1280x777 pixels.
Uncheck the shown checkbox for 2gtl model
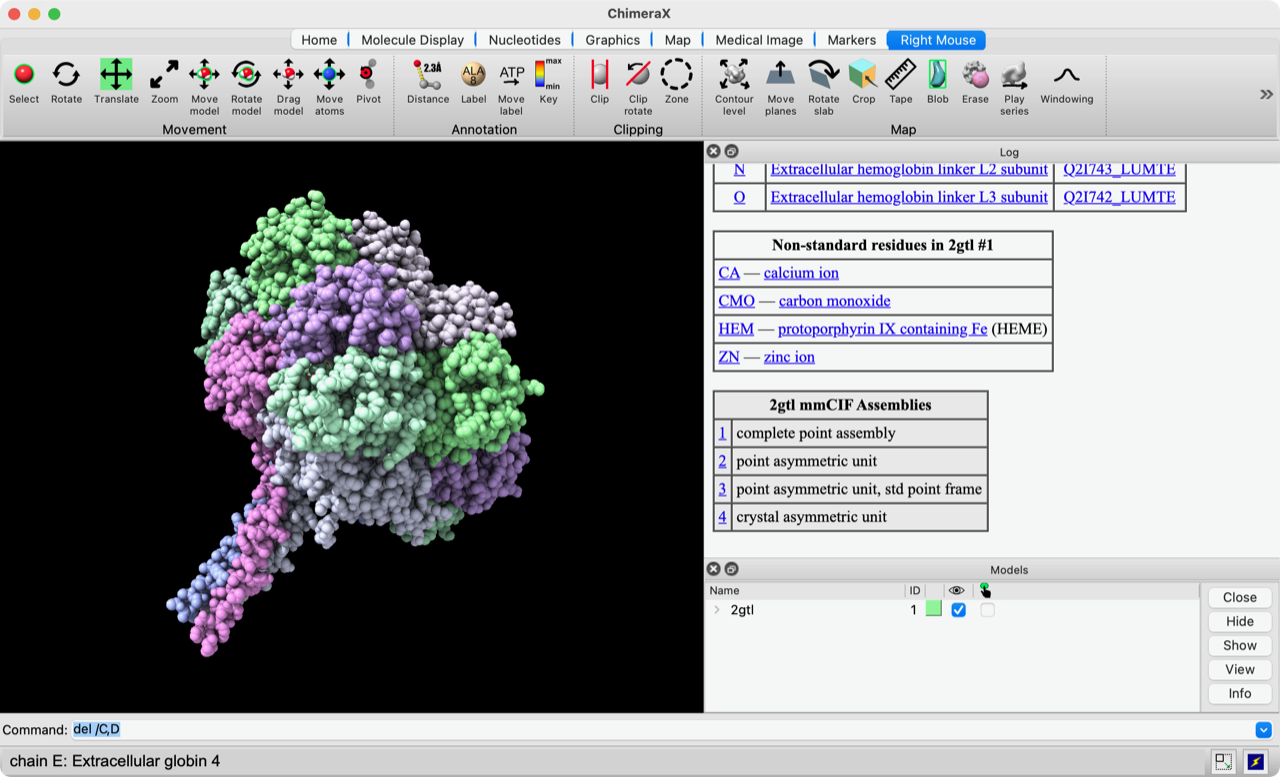pyautogui.click(x=959, y=610)
